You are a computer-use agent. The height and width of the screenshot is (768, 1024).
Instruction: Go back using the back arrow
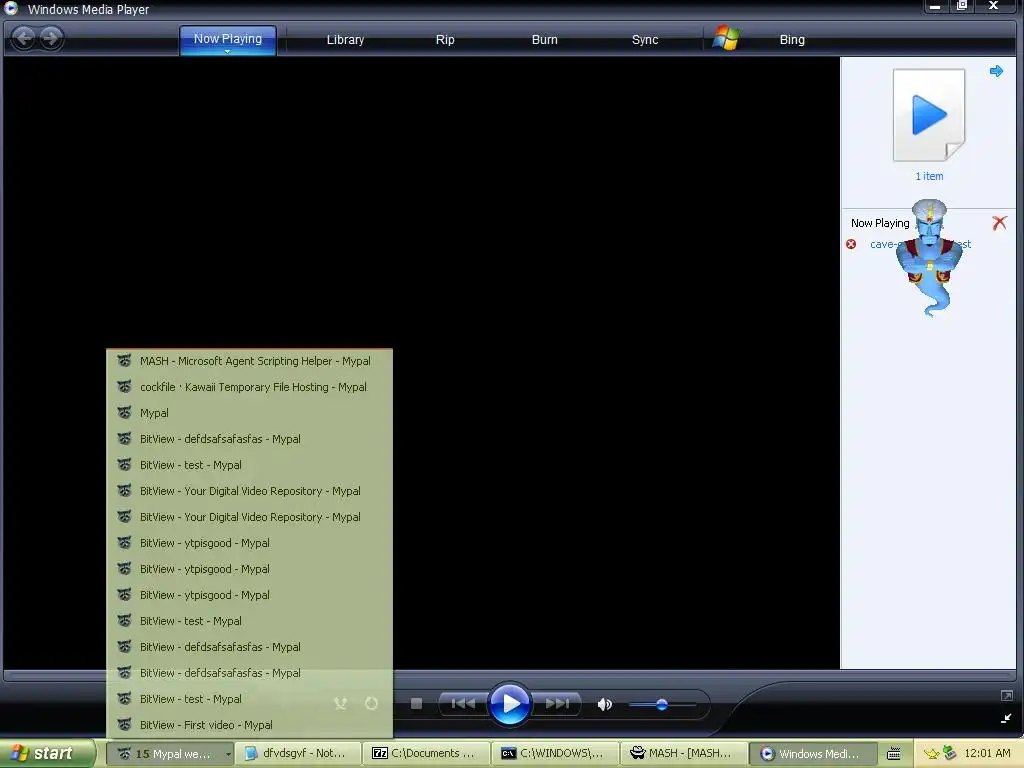(x=24, y=38)
